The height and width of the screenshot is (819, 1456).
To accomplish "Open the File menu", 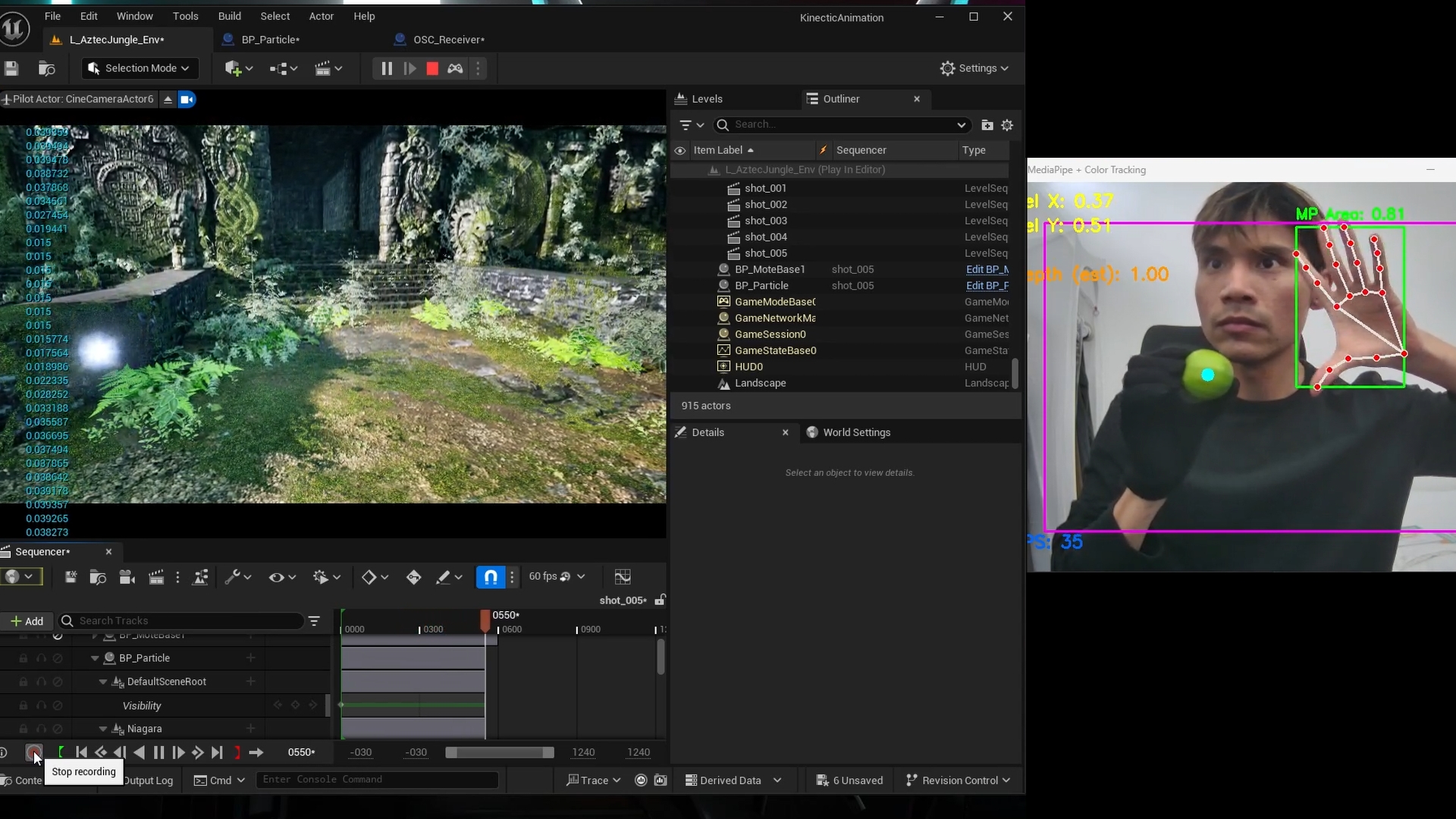I will (x=52, y=16).
